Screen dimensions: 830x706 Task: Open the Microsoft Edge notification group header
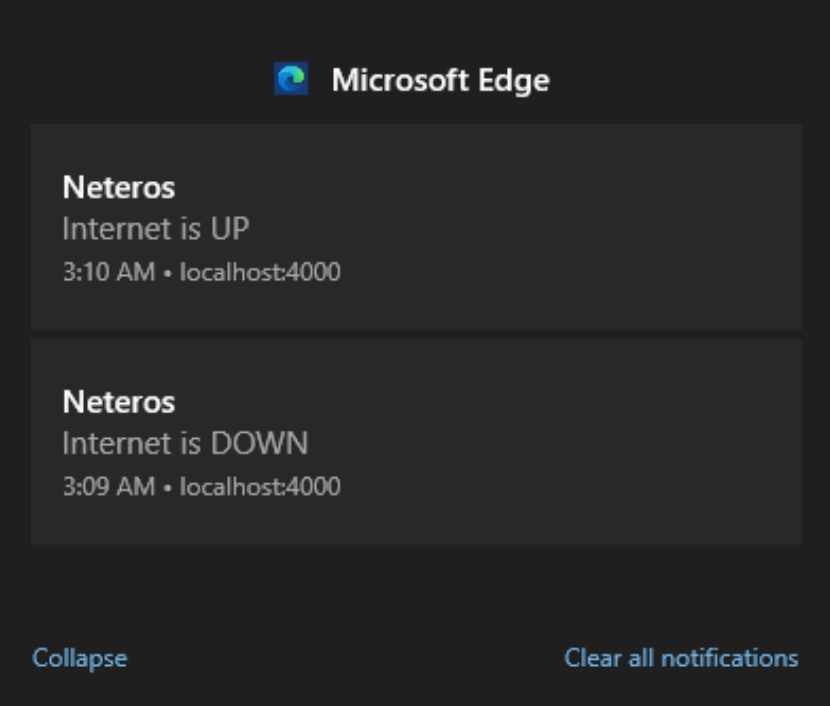point(412,79)
